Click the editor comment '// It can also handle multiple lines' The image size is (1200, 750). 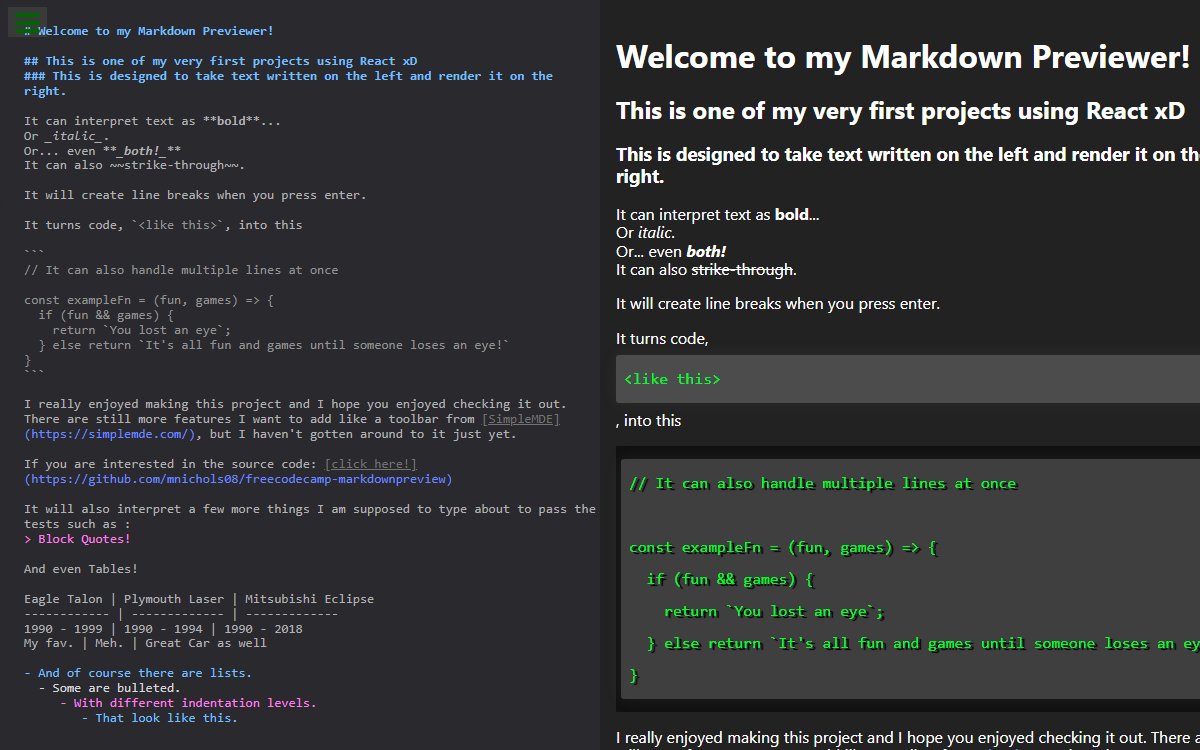pos(181,270)
